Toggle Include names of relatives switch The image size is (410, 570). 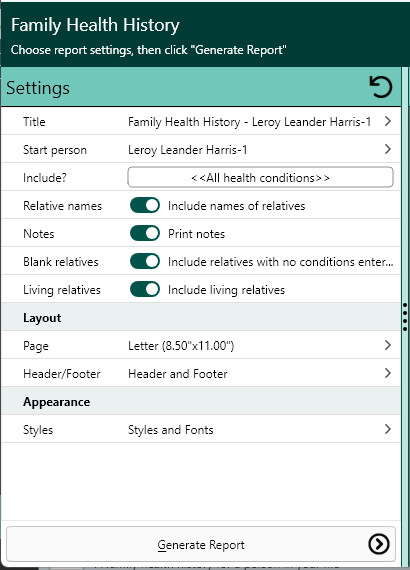145,205
